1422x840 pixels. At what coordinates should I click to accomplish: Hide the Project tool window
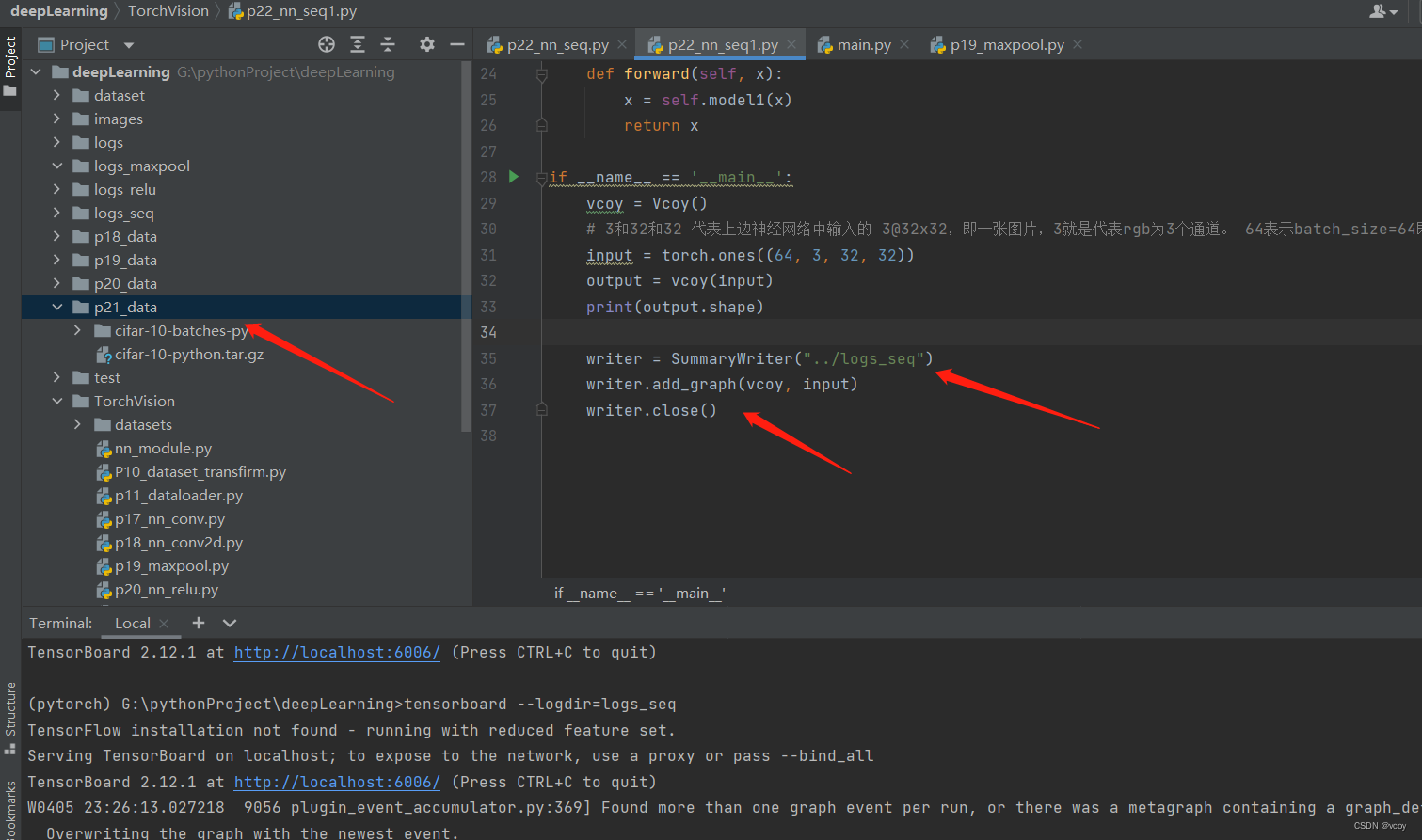(x=457, y=44)
